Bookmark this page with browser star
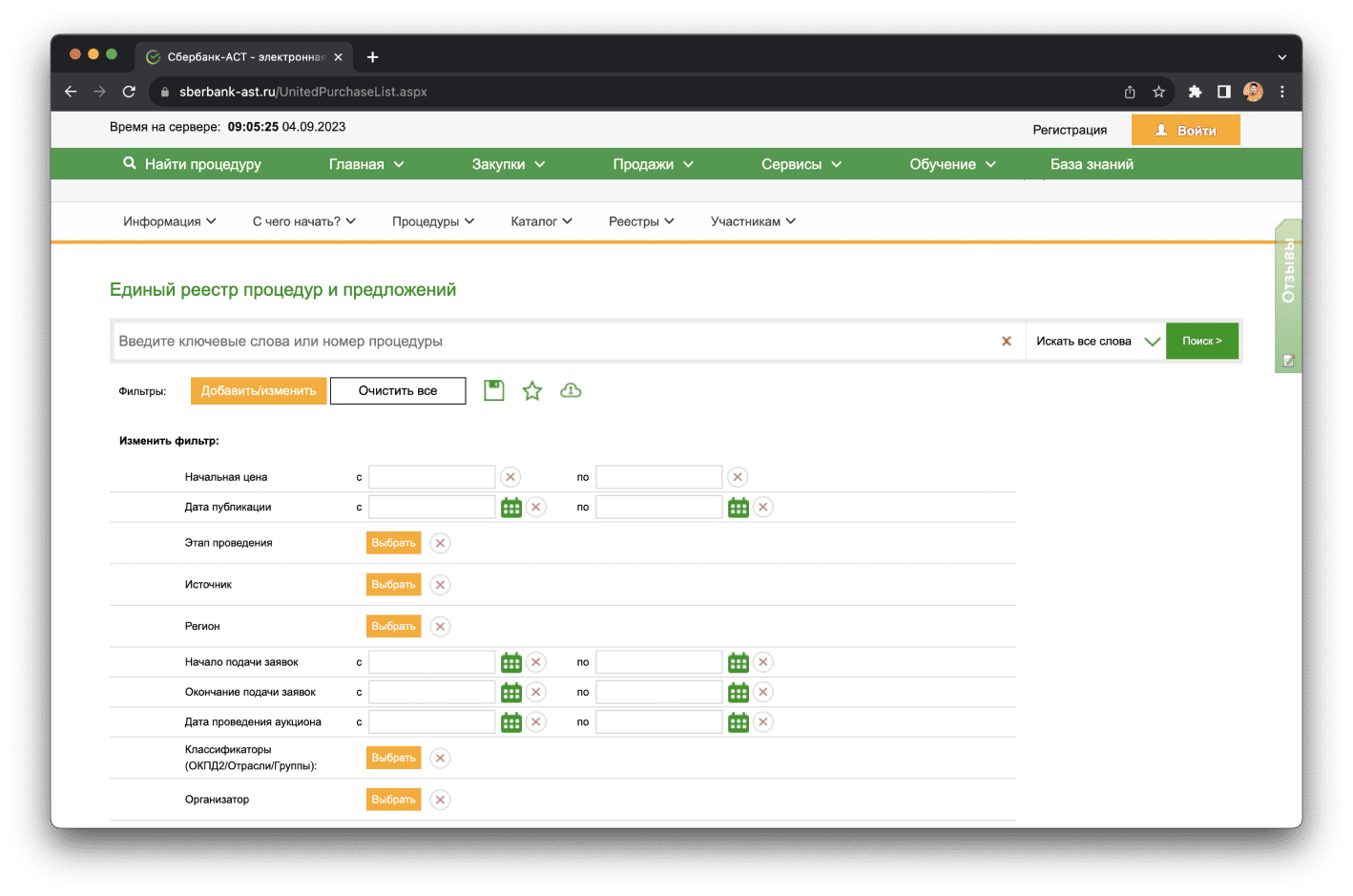Screen dimensions: 1353x896 pos(1158,92)
